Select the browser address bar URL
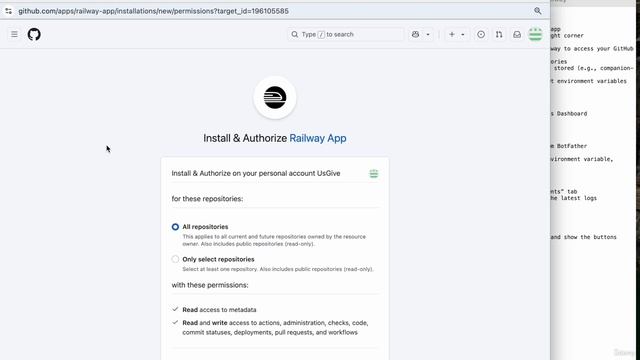 coord(153,11)
